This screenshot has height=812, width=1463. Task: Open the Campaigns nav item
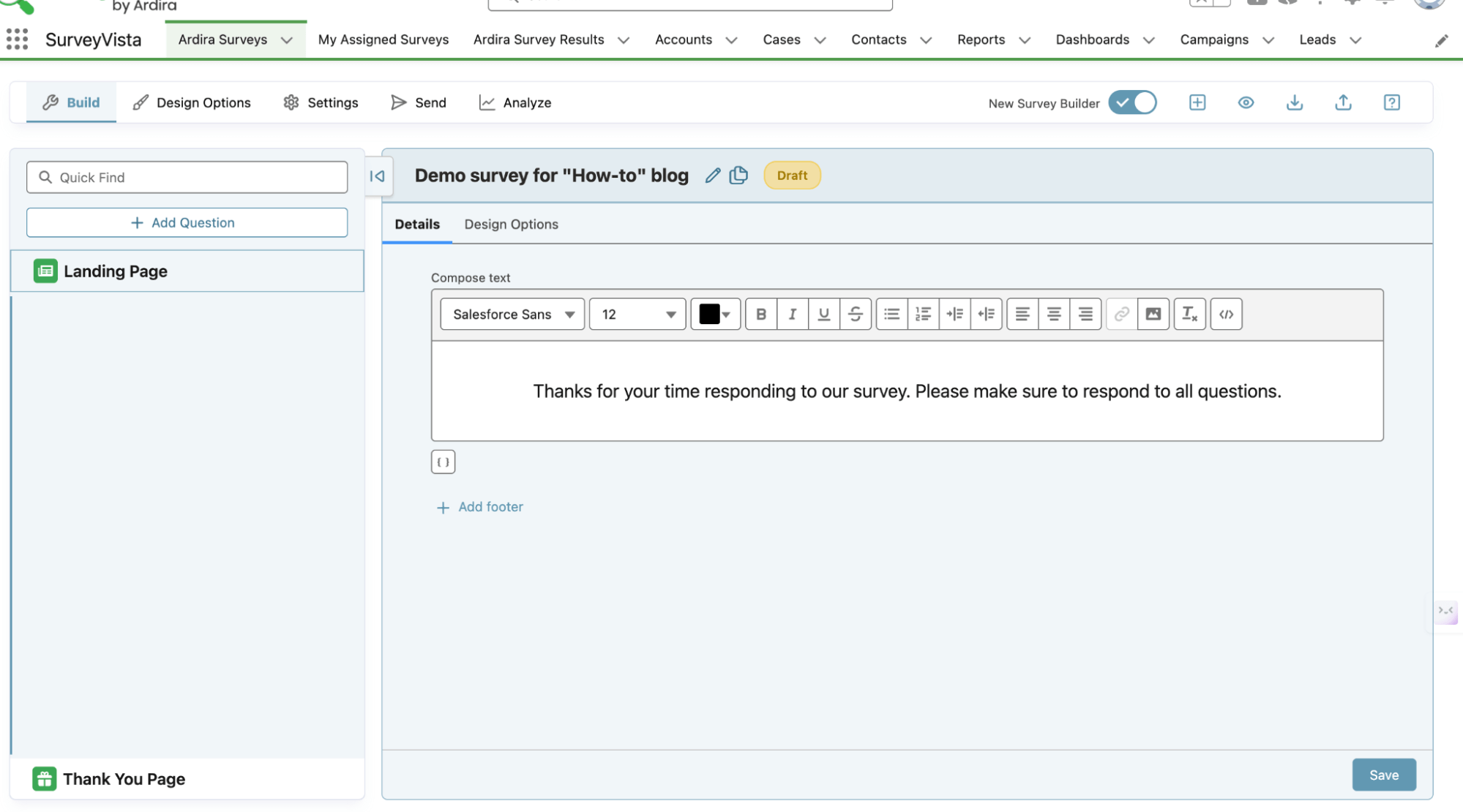point(1214,40)
